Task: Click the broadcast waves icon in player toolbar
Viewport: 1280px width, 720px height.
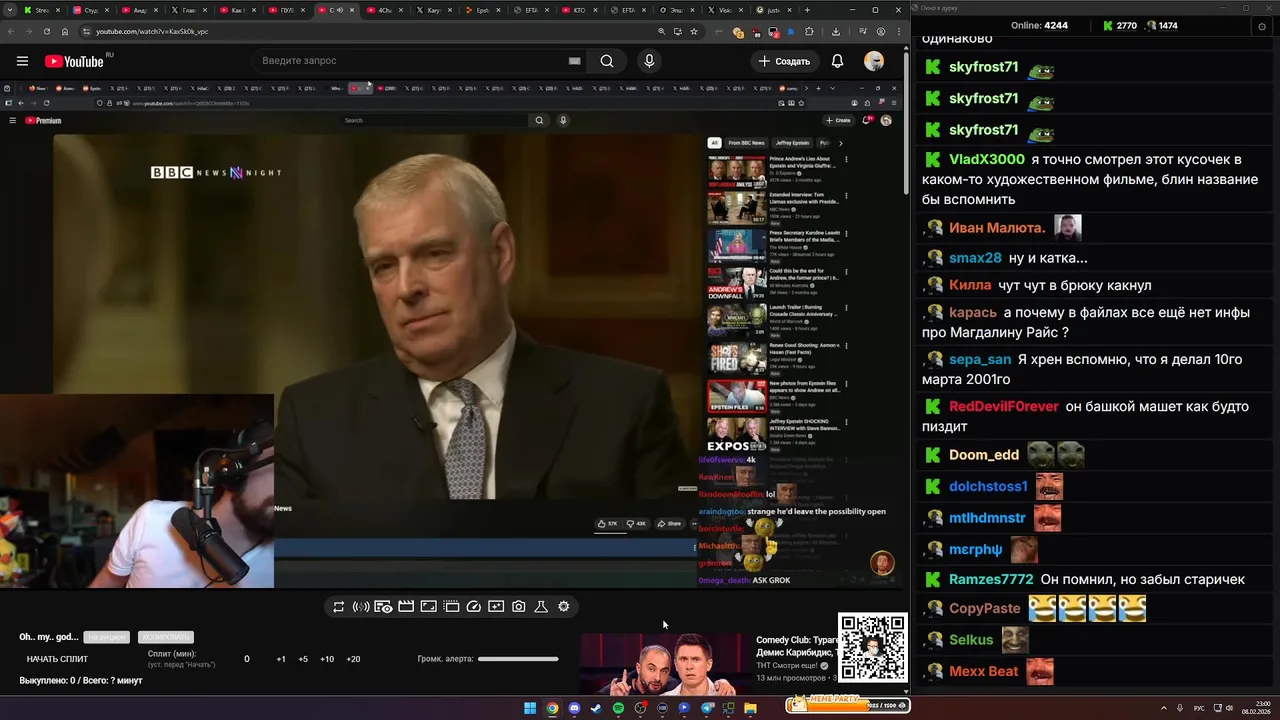Action: point(361,607)
